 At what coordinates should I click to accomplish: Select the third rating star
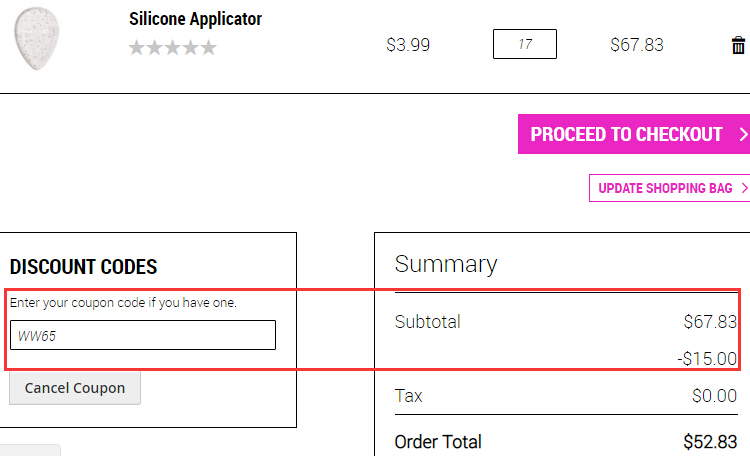[x=173, y=47]
